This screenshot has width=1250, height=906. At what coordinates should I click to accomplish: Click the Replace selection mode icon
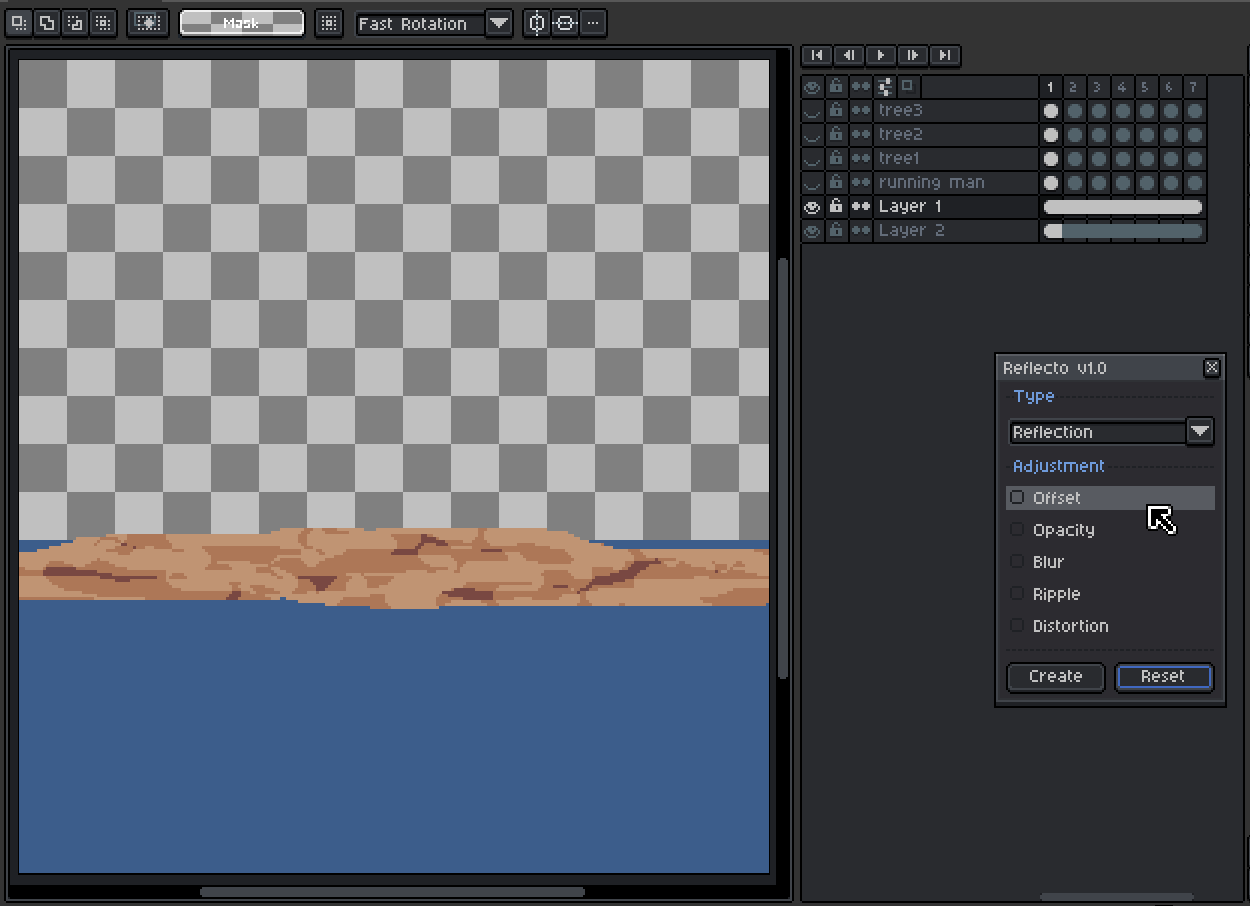tap(19, 23)
